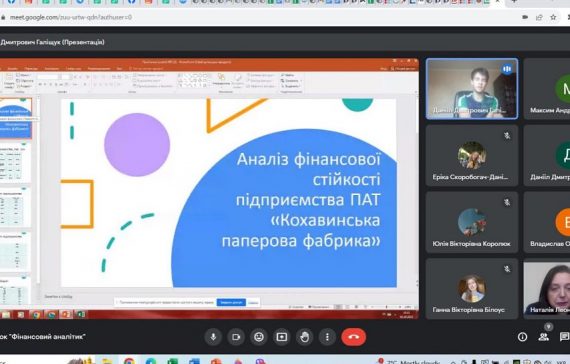Click Еріка Скоробогач participant tile
Image resolution: width=570 pixels, height=364 pixels.
[x=472, y=156]
